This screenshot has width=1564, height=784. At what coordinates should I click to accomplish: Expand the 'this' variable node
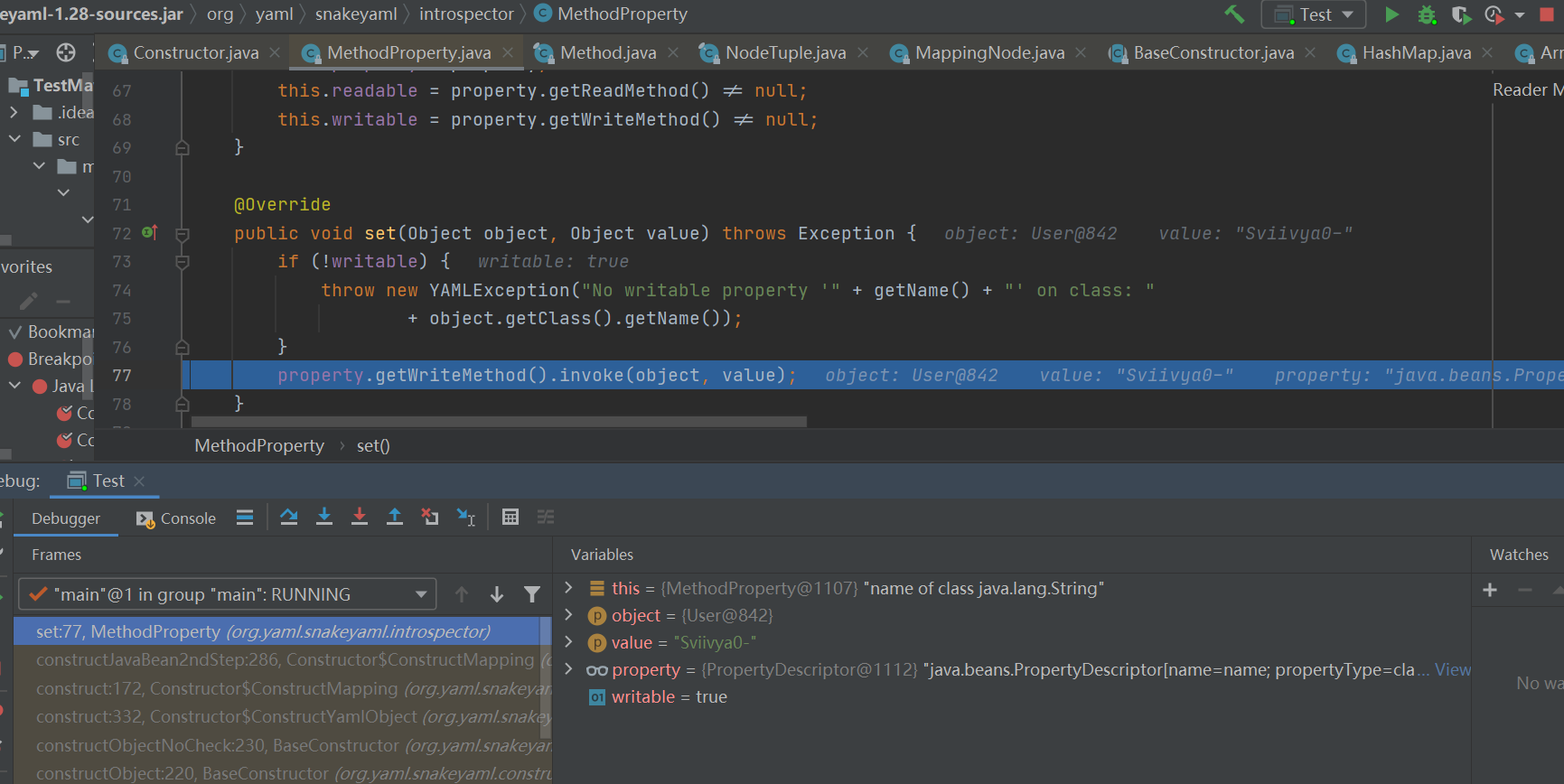click(568, 588)
